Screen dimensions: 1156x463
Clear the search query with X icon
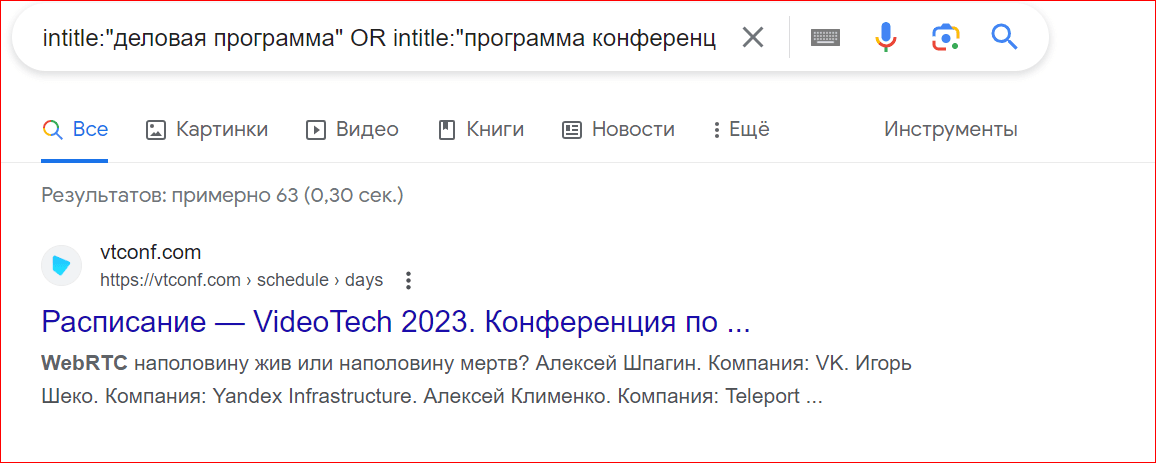[753, 37]
